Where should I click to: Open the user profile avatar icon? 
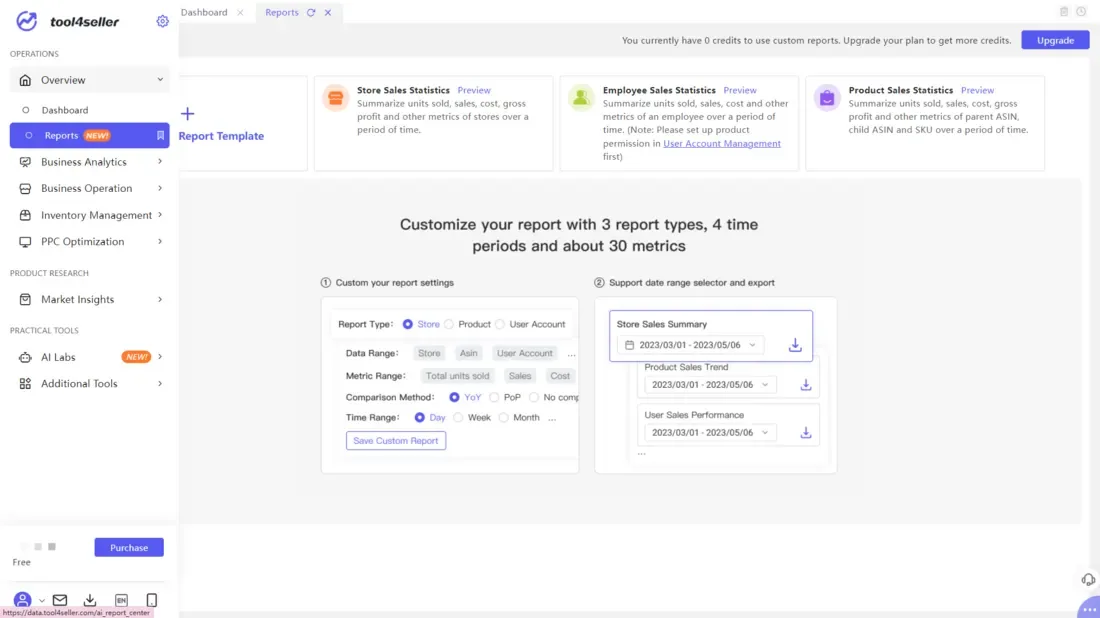pyautogui.click(x=22, y=600)
